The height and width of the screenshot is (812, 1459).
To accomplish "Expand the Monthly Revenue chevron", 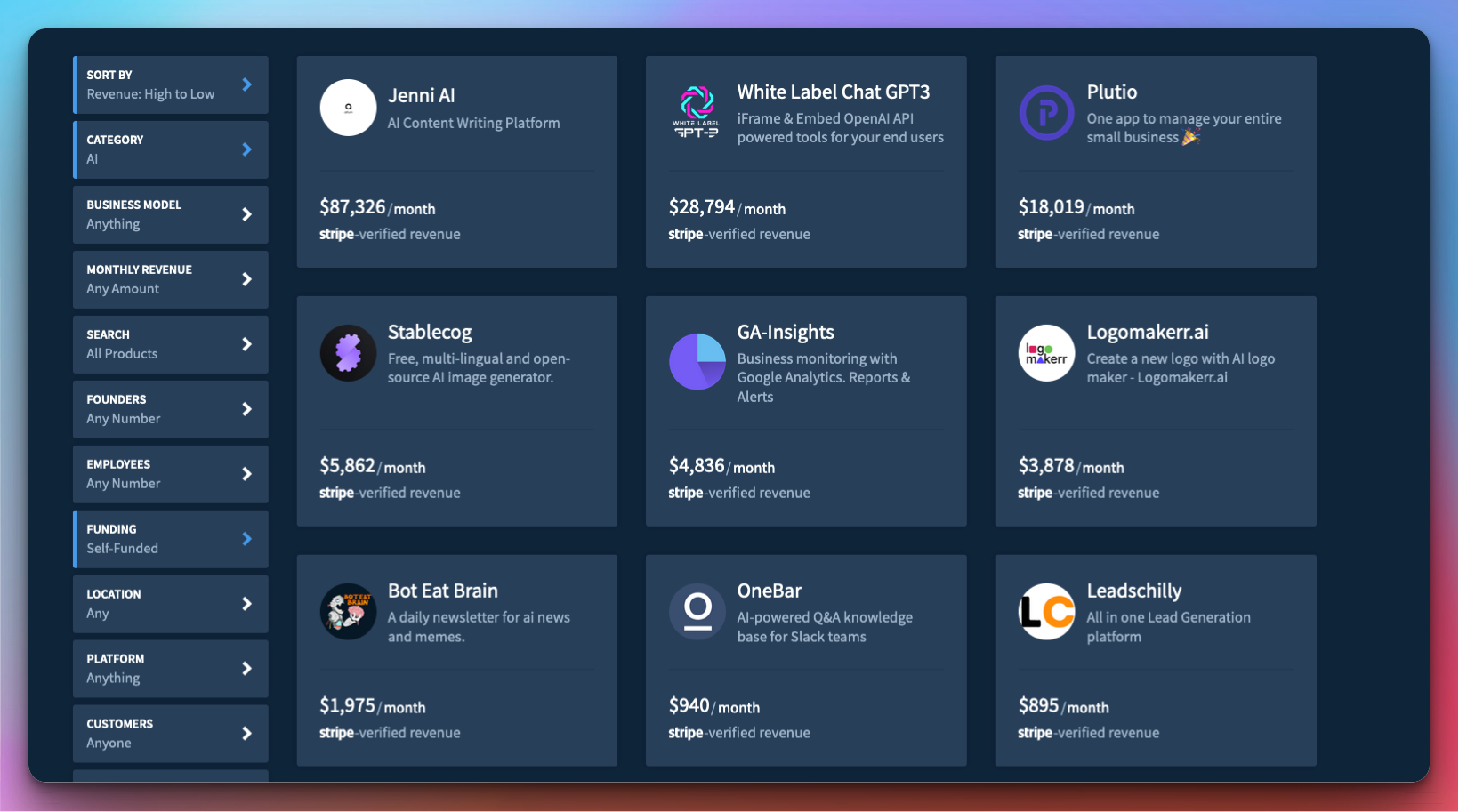I will (247, 279).
